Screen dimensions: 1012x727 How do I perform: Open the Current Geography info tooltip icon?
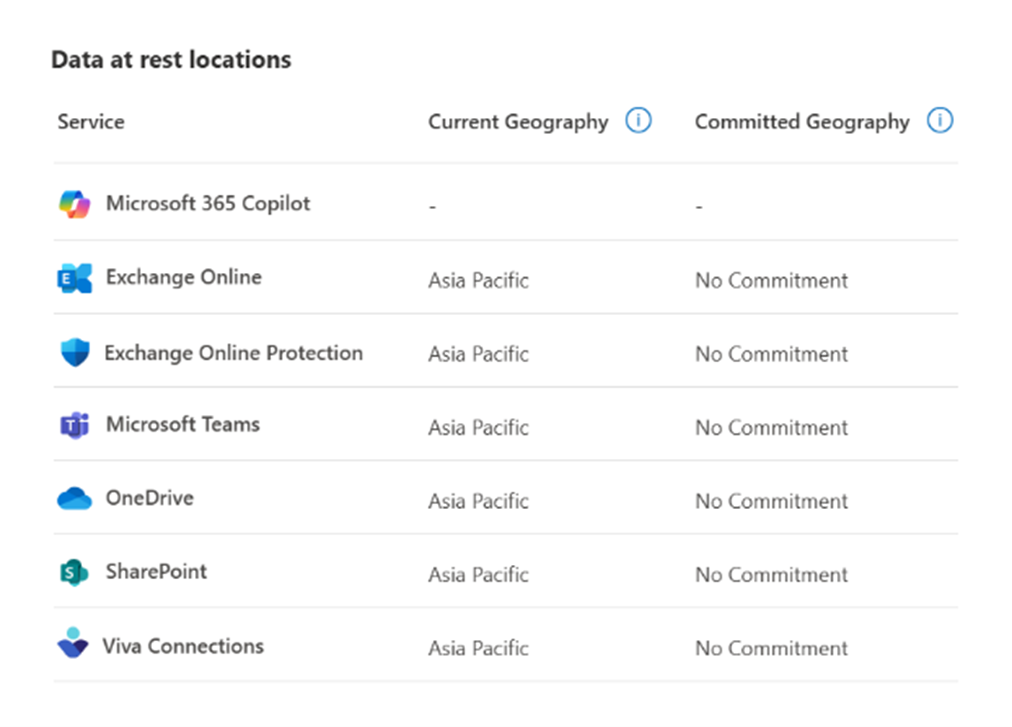pyautogui.click(x=639, y=120)
